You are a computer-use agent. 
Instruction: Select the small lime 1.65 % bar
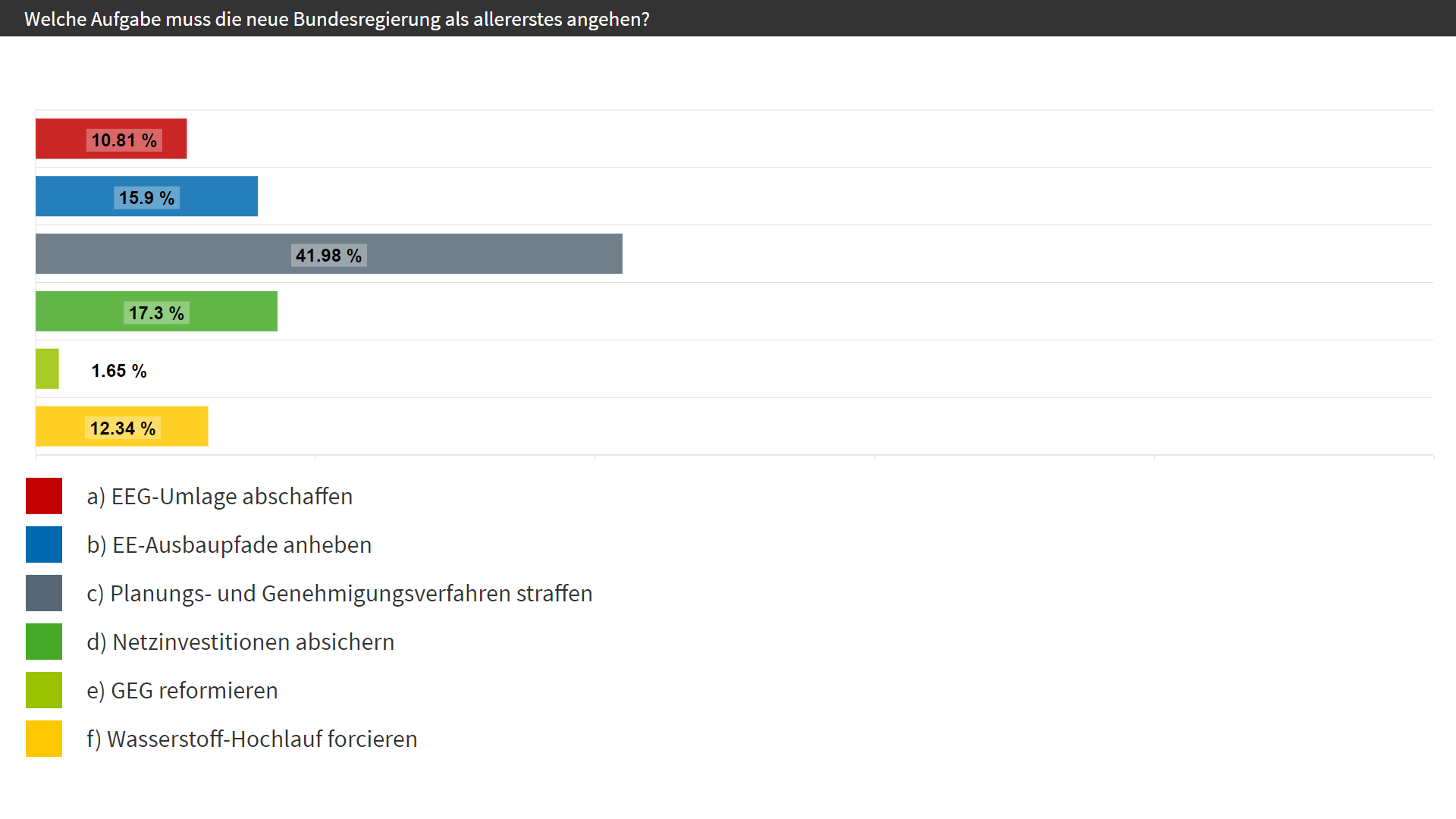click(x=47, y=369)
